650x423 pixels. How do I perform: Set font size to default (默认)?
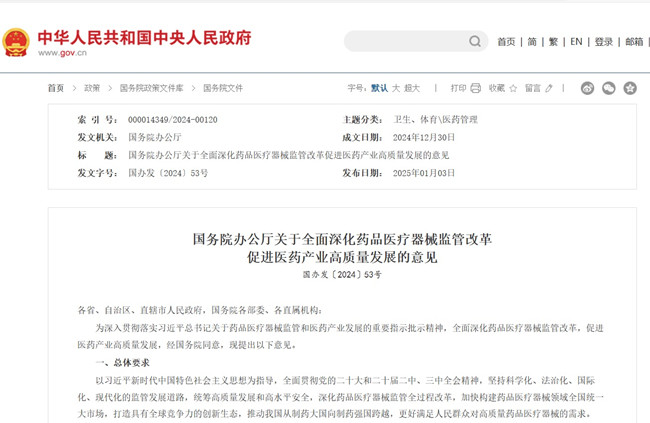tap(379, 88)
